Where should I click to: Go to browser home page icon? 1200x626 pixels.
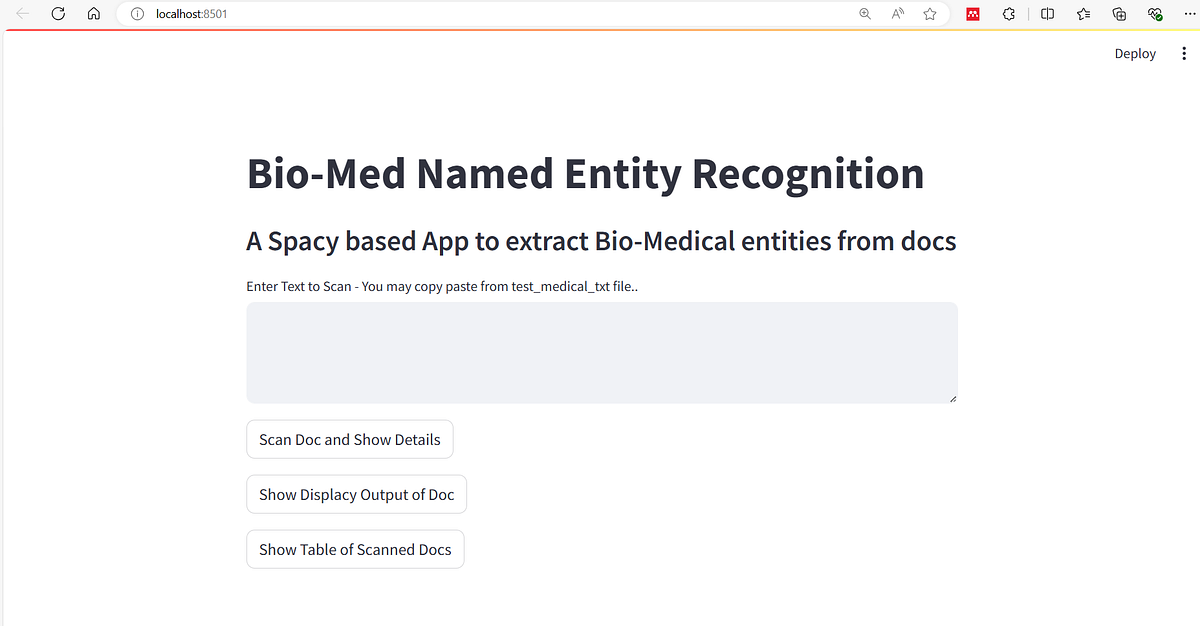click(94, 14)
